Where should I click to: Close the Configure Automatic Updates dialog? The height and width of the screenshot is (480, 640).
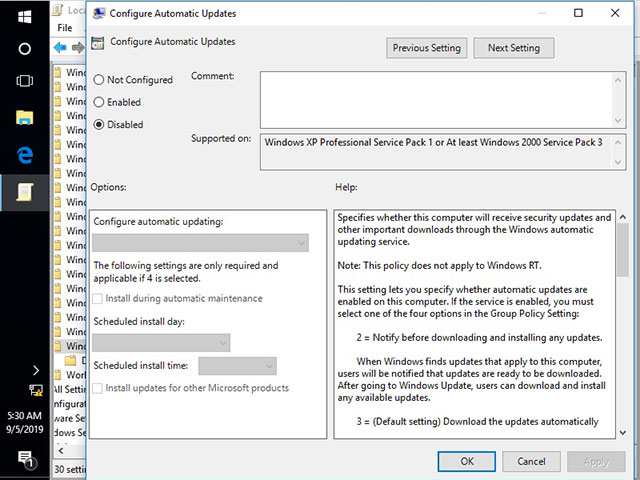(x=615, y=13)
